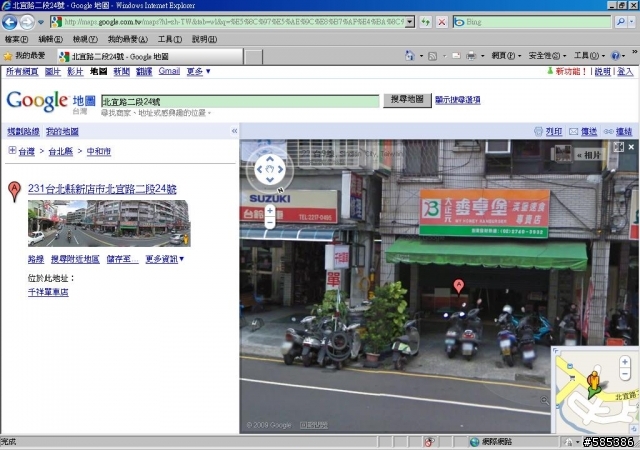Open the 編輯(E) menu
Image resolution: width=640 pixels, height=450 pixels.
[x=51, y=39]
